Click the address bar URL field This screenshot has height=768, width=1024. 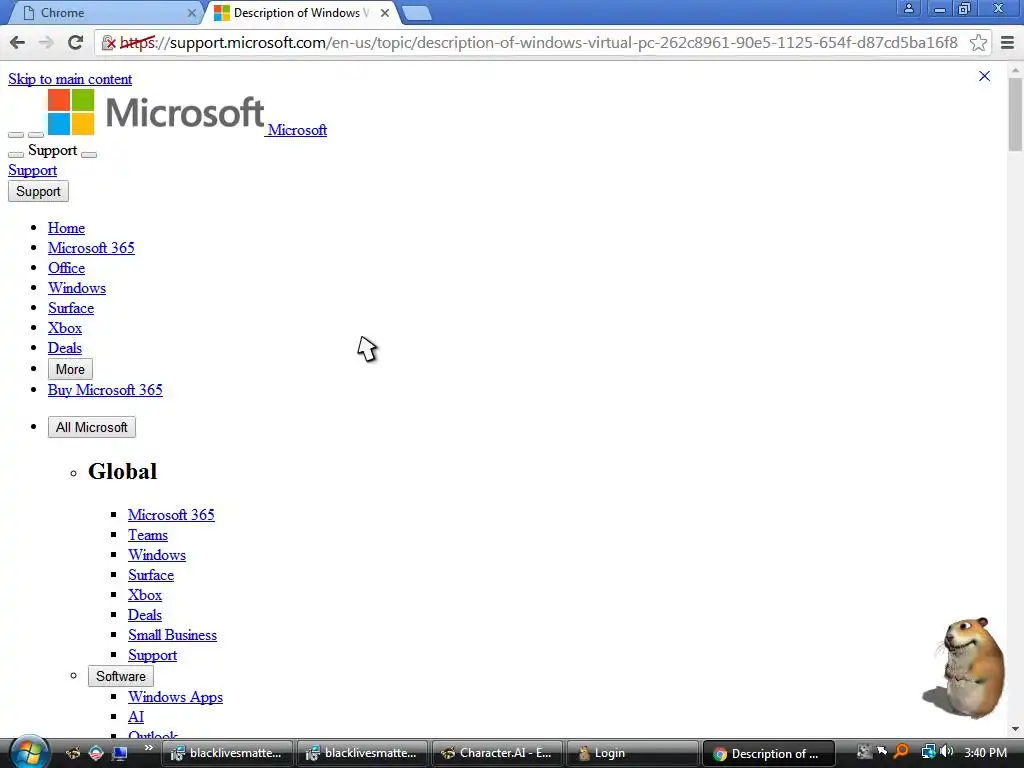click(542, 43)
